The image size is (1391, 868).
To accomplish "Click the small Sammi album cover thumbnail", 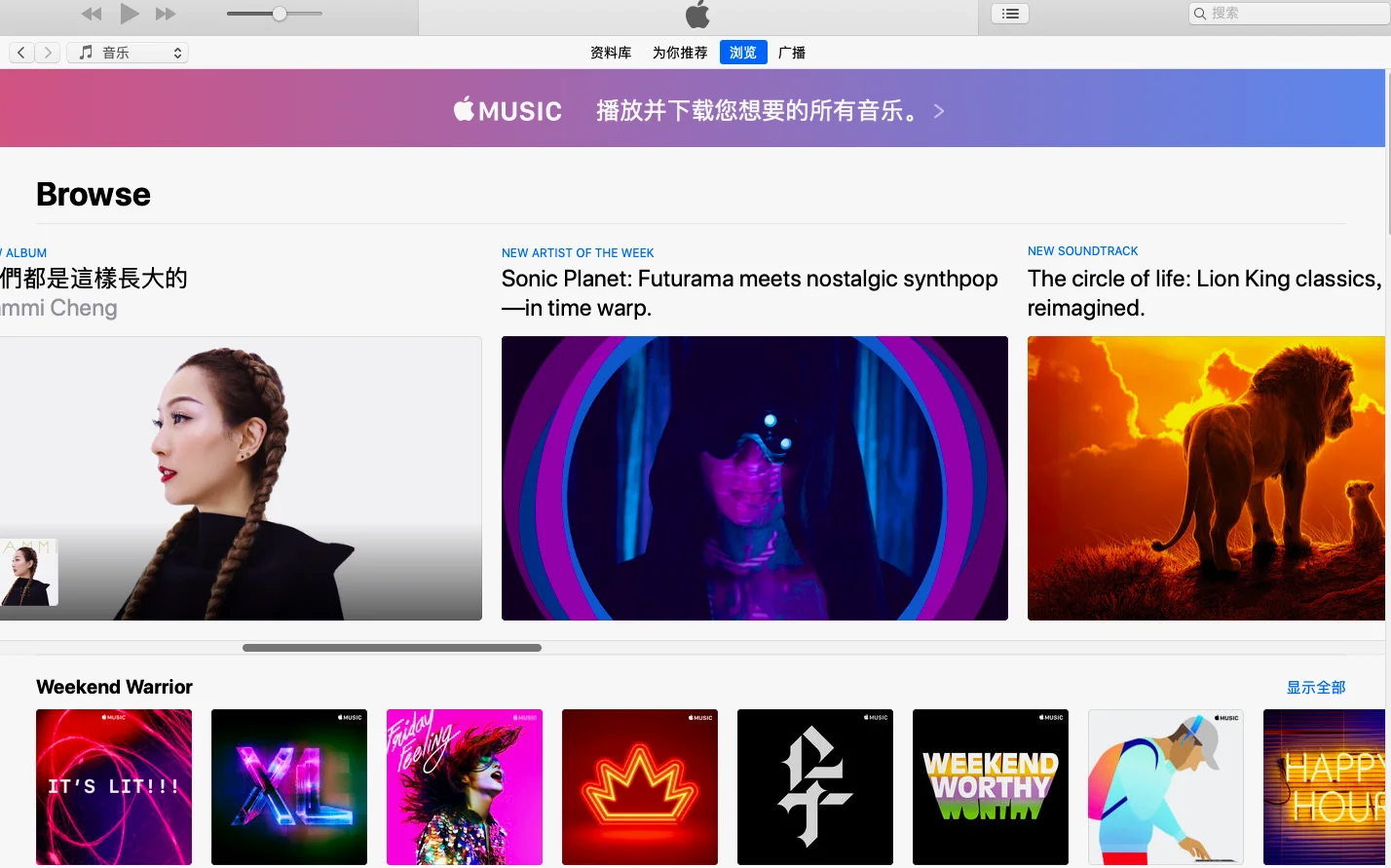I will pos(28,573).
